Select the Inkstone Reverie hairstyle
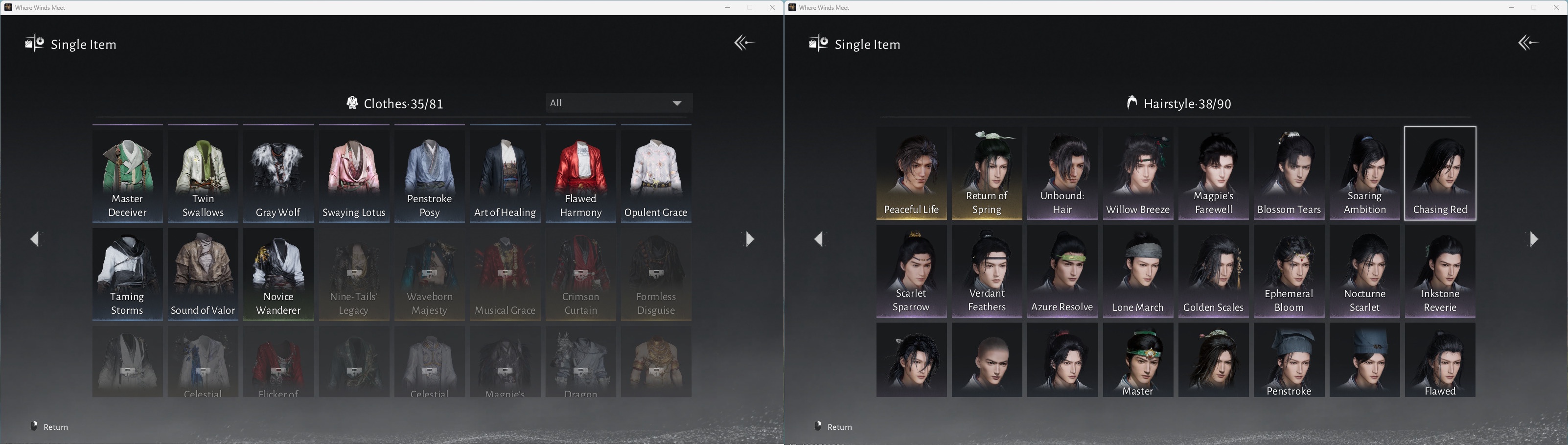The width and height of the screenshot is (1568, 445). click(1440, 271)
